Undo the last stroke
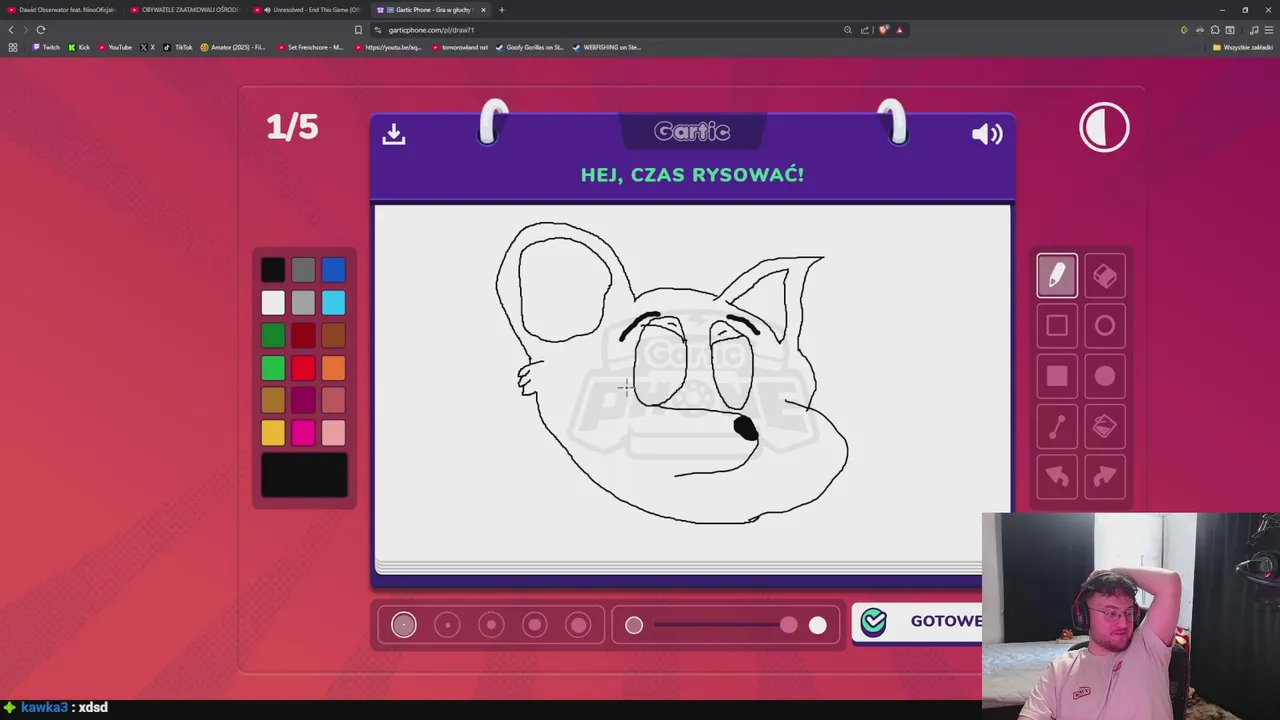Image resolution: width=1280 pixels, height=720 pixels. click(x=1057, y=477)
